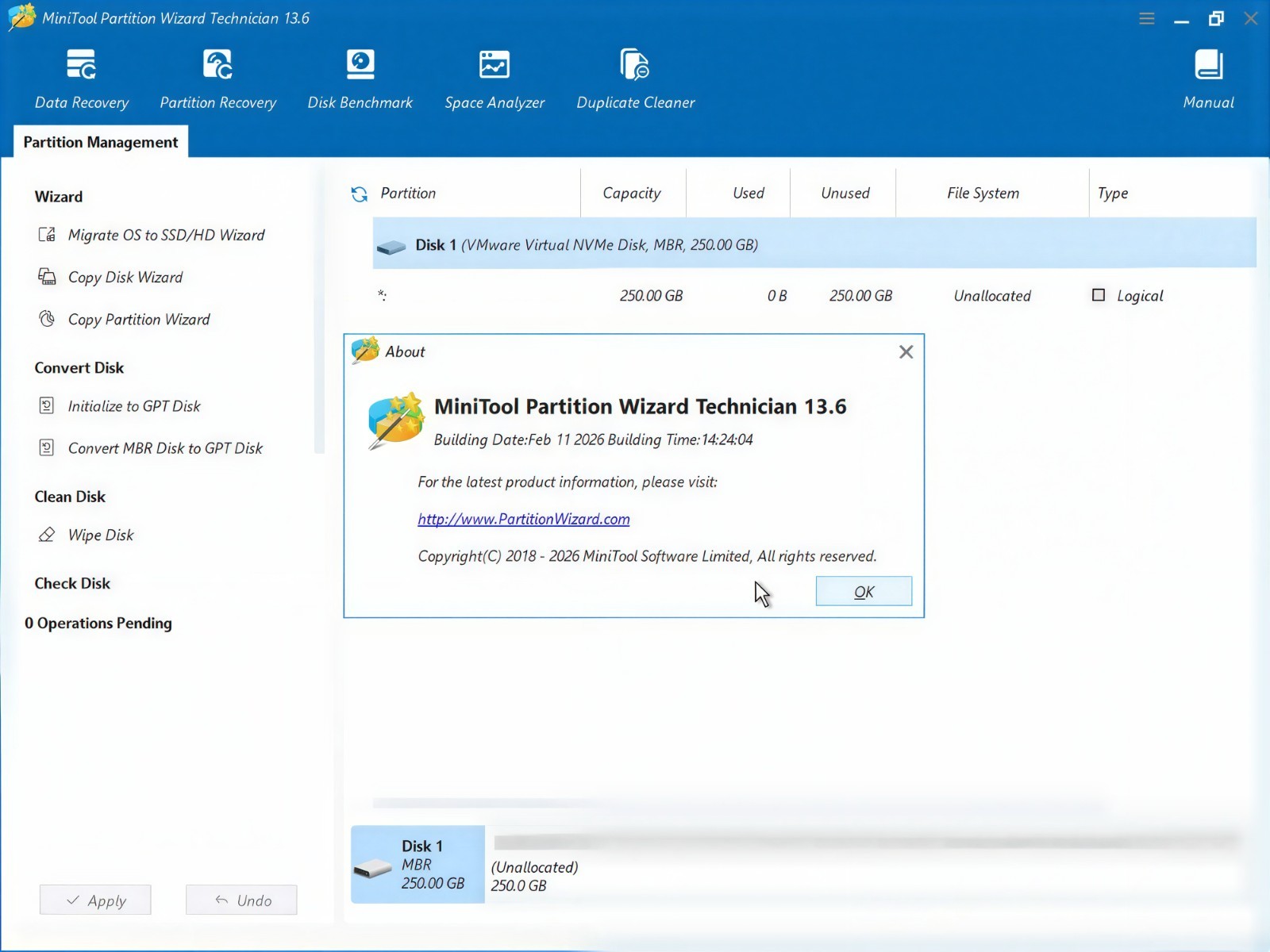Click the refresh icon beside the Partition column
The height and width of the screenshot is (952, 1270).
(x=360, y=194)
